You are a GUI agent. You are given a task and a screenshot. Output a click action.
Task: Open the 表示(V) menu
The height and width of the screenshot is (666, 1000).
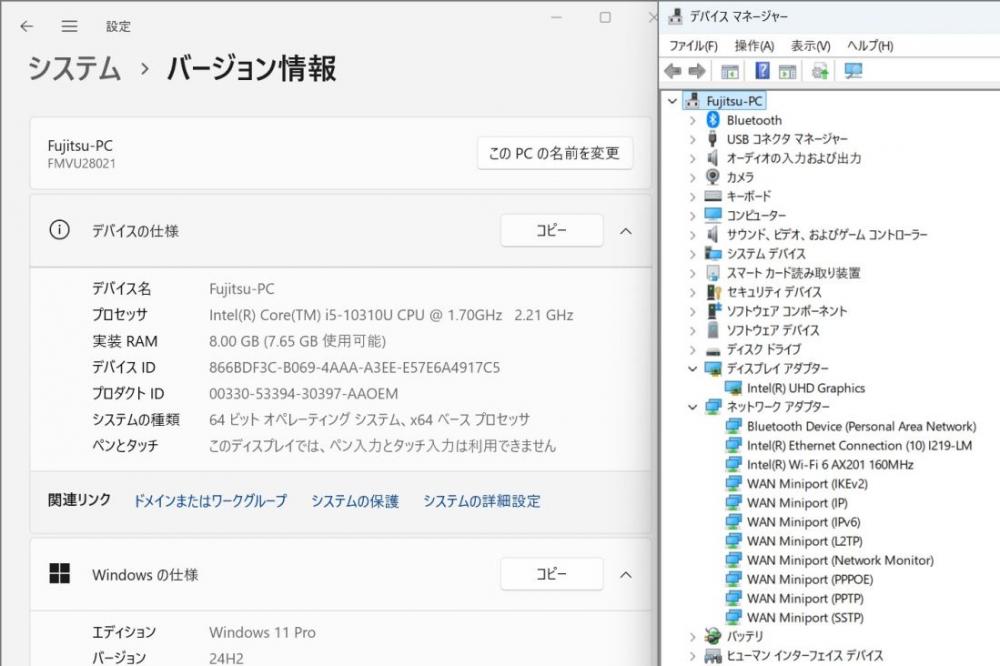point(811,45)
